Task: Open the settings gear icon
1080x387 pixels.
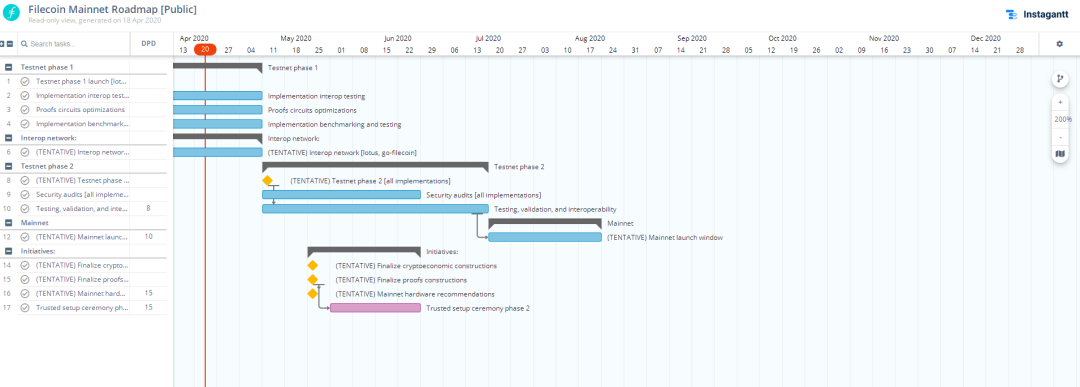Action: pyautogui.click(x=1059, y=43)
